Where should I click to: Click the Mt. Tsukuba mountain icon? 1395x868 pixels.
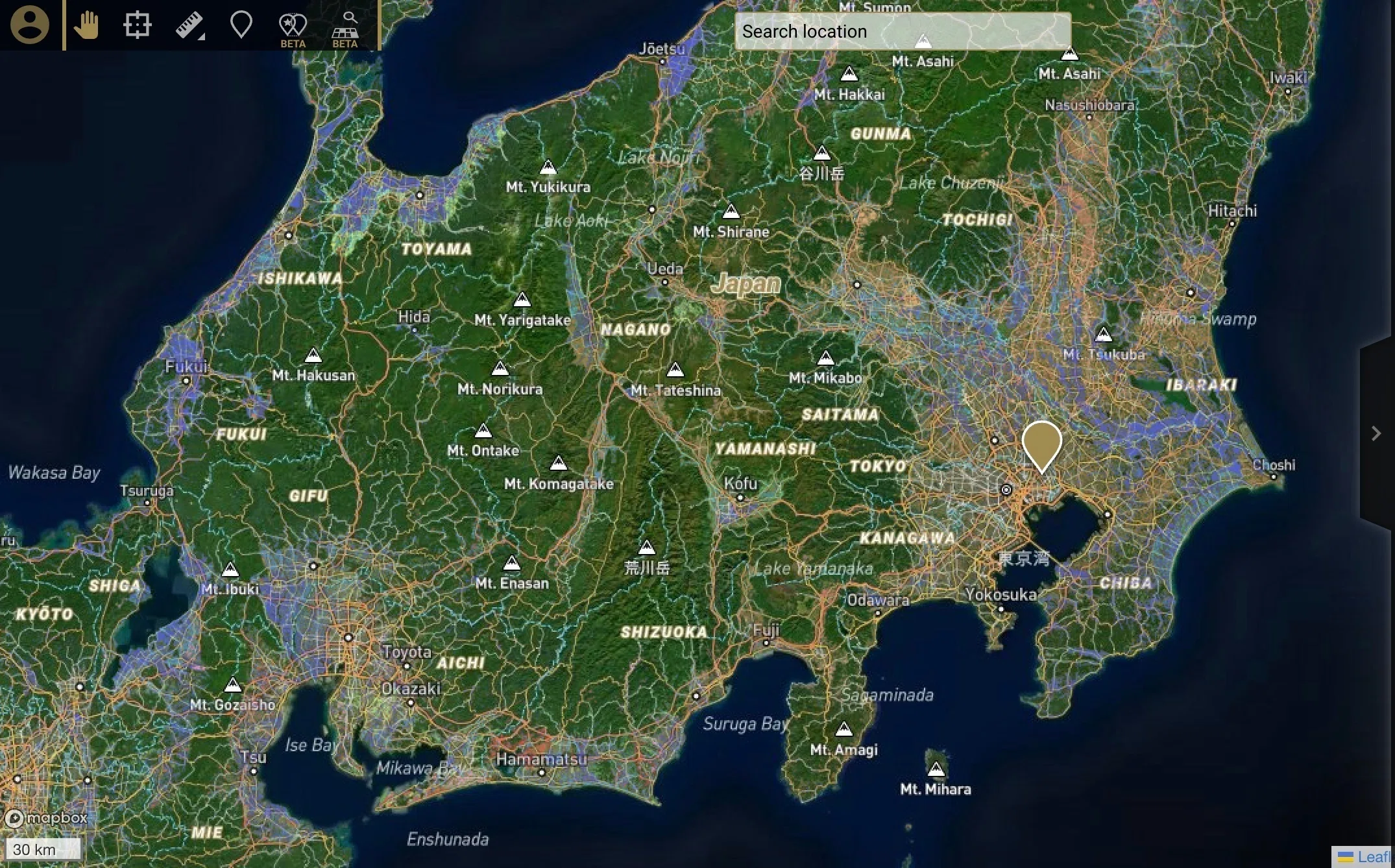pos(1104,335)
